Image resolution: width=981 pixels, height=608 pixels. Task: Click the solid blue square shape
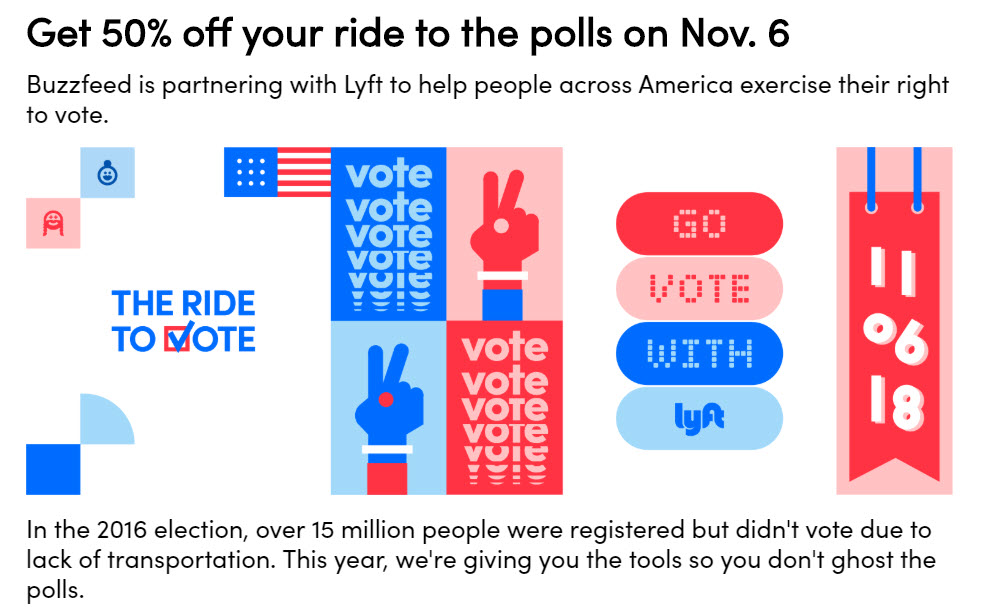point(53,470)
